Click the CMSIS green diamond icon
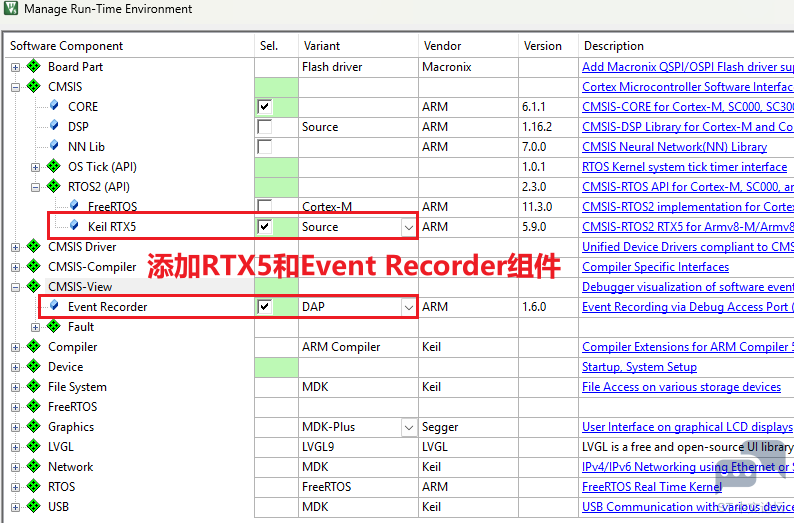Image resolution: width=794 pixels, height=523 pixels. tap(33, 86)
